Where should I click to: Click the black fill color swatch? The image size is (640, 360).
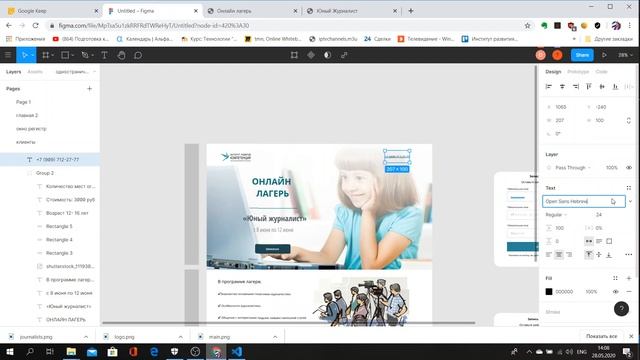tap(549, 291)
